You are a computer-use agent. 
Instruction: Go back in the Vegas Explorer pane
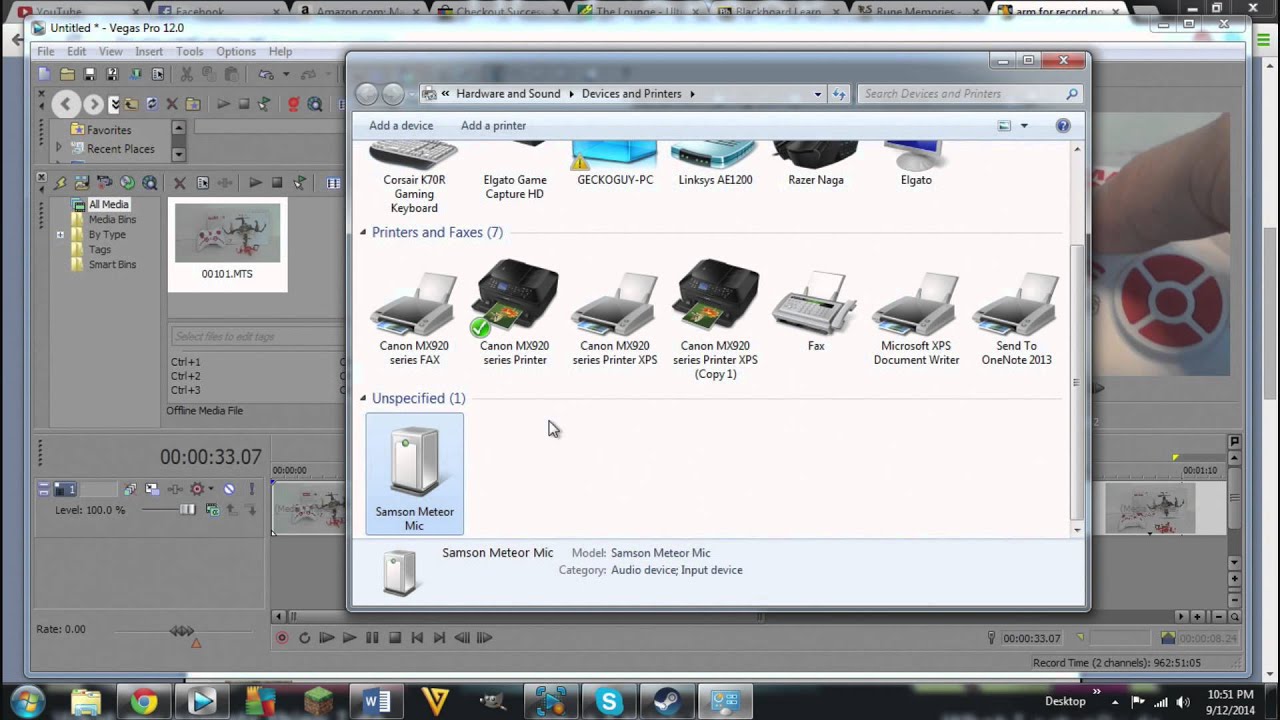[66, 104]
